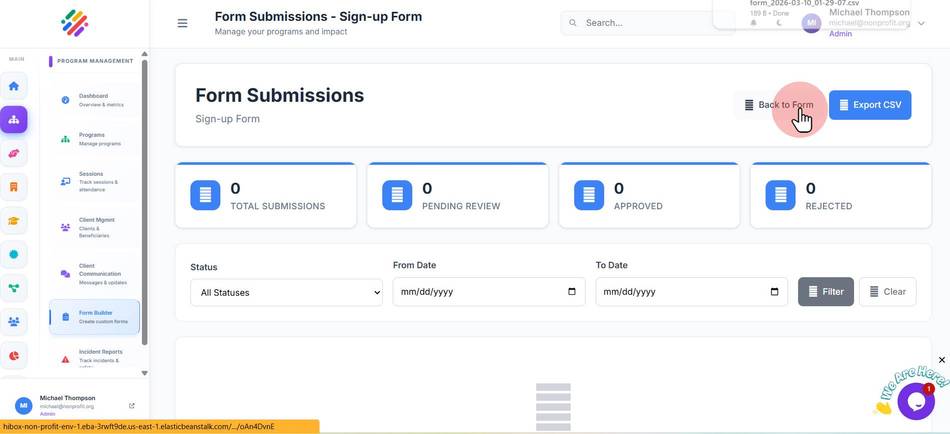The image size is (950, 434).
Task: Apply the gray Filter button
Action: pyautogui.click(x=826, y=292)
